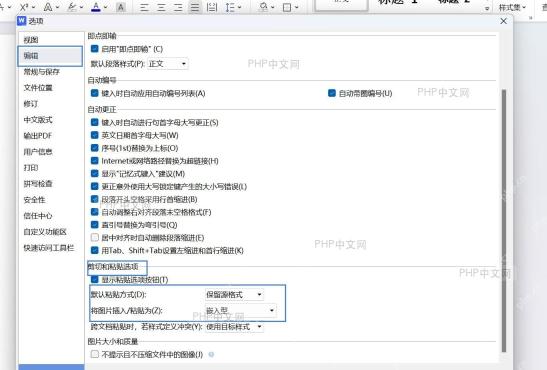Click the character shading gray A icon

pos(121,7)
